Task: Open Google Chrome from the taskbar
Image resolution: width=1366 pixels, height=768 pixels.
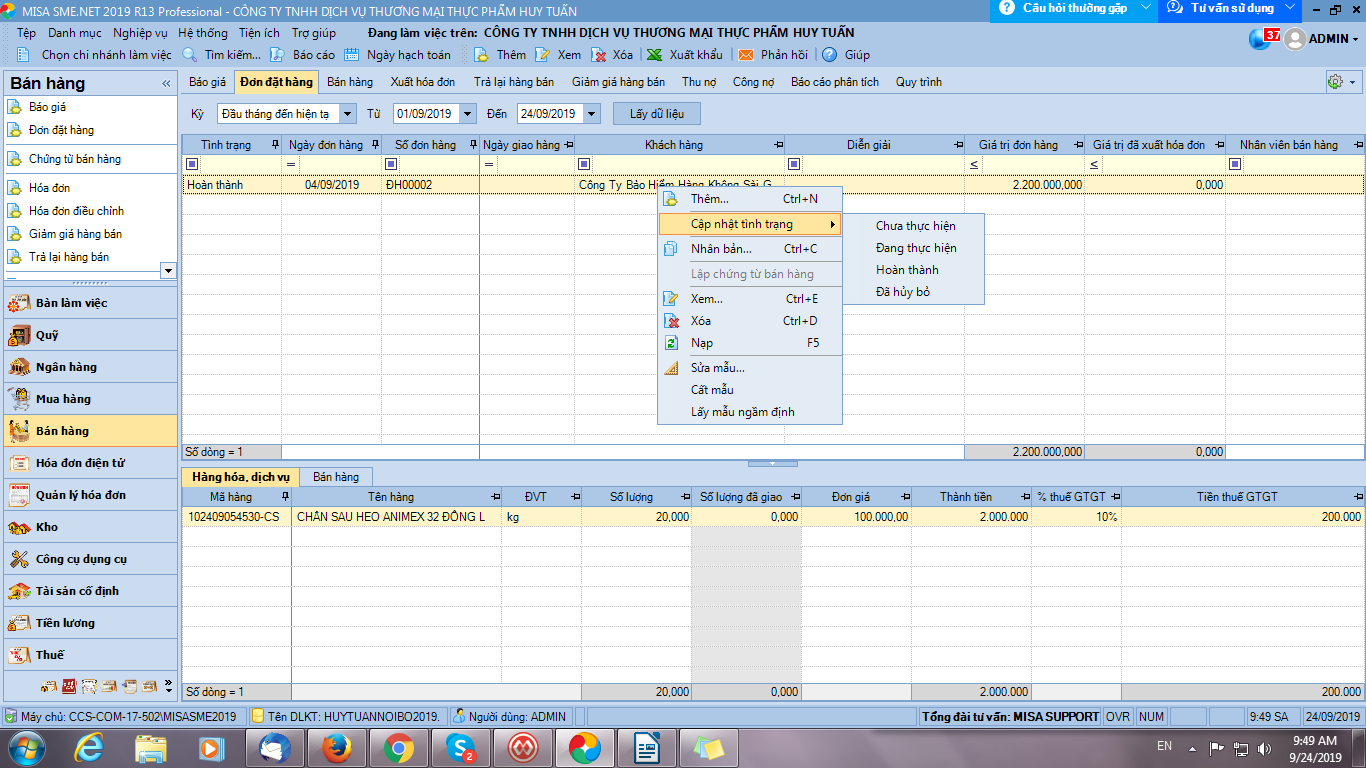Action: tap(398, 747)
